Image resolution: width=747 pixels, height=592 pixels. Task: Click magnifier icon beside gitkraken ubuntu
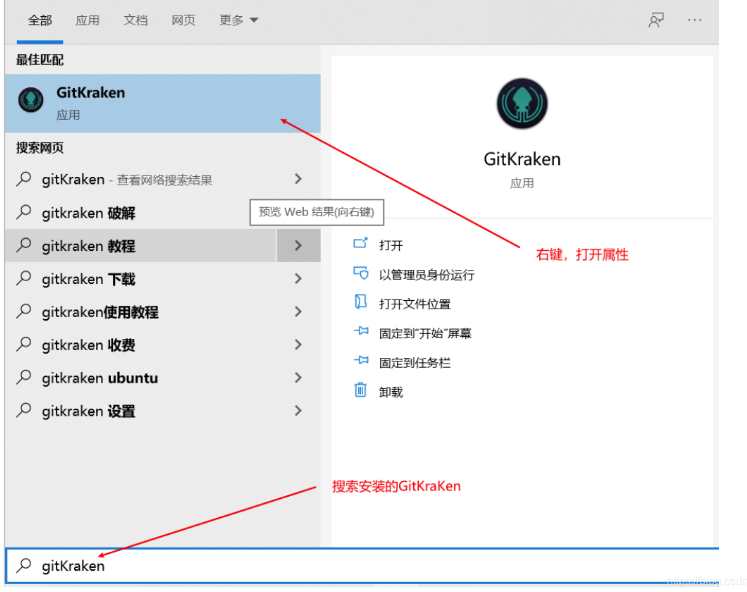coord(23,377)
